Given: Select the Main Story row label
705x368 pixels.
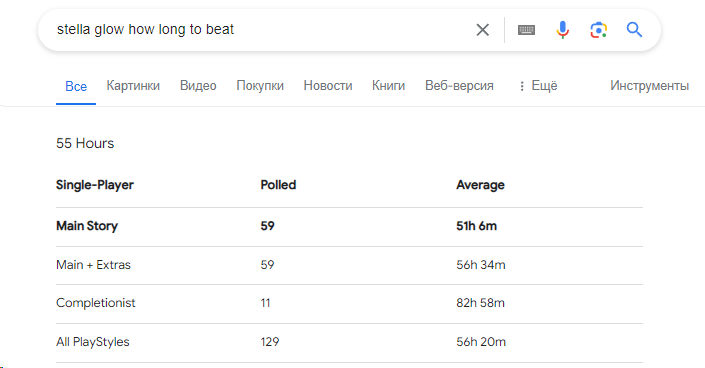Looking at the screenshot, I should (87, 226).
